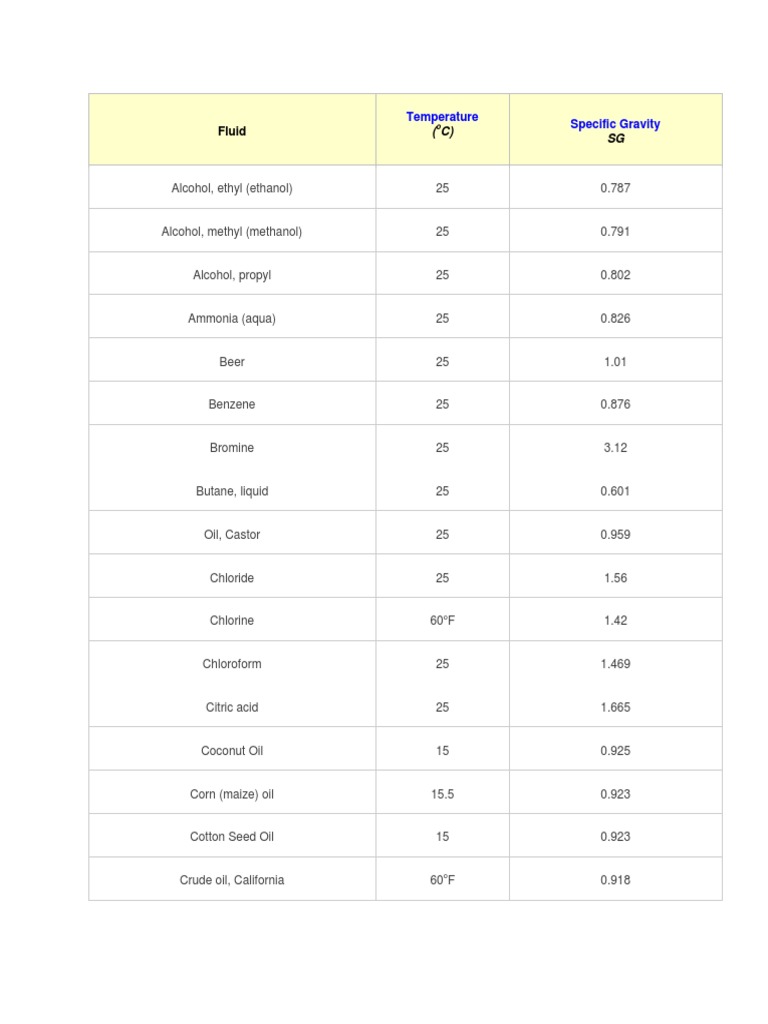Click the Butane, liquid entry

tap(232, 491)
